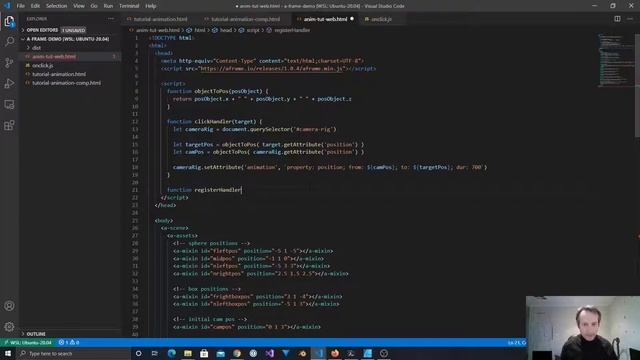This screenshot has width=640, height=360.
Task: Click the clickHandler function name on line 12
Action: 213,122
